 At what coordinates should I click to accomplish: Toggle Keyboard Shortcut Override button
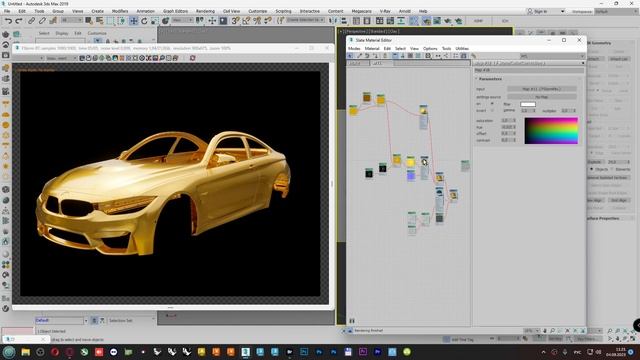[223, 21]
